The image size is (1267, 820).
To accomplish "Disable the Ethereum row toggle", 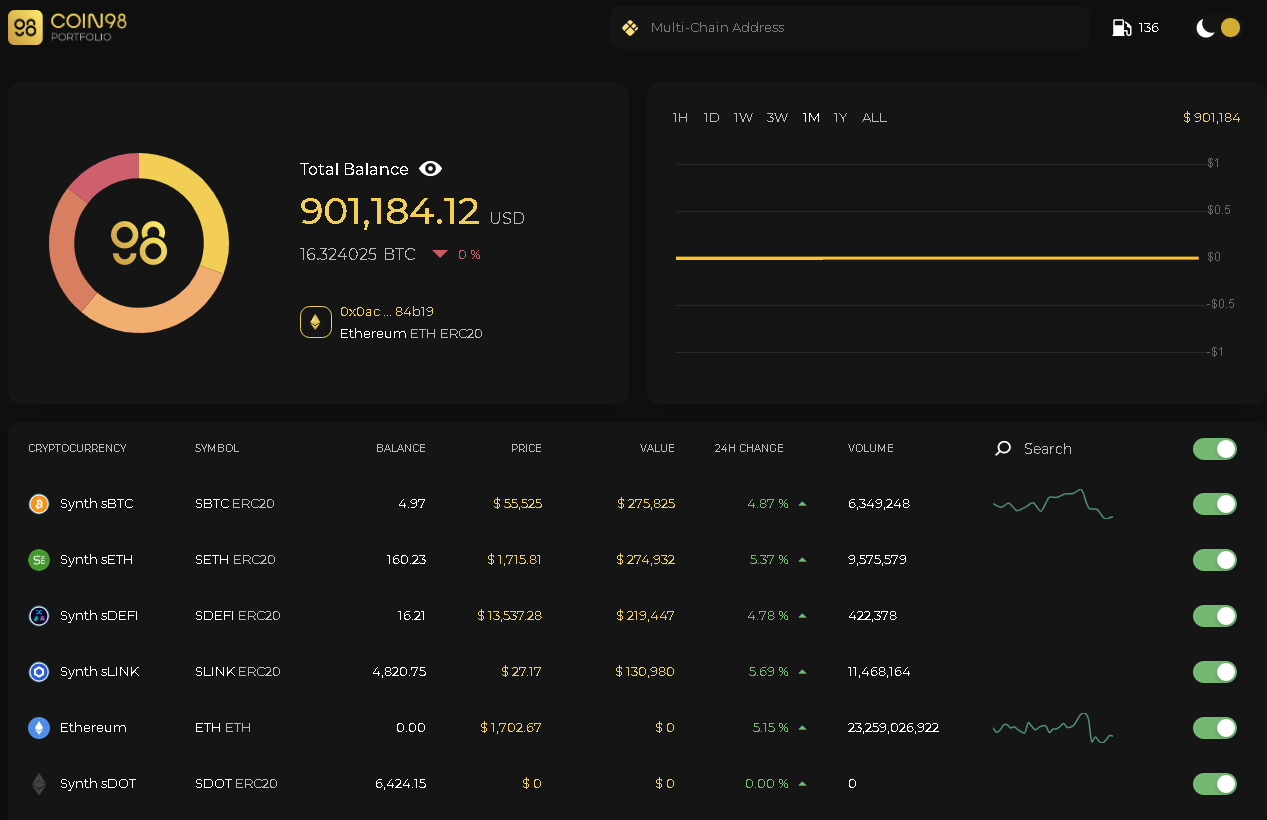I will pos(1215,728).
